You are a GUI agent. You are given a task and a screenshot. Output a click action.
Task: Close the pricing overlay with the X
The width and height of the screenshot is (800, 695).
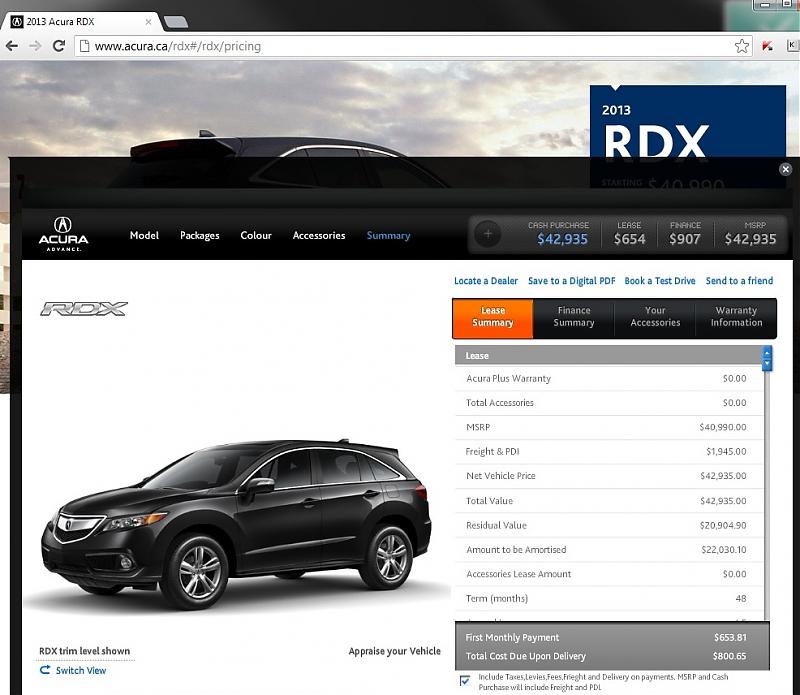click(785, 169)
